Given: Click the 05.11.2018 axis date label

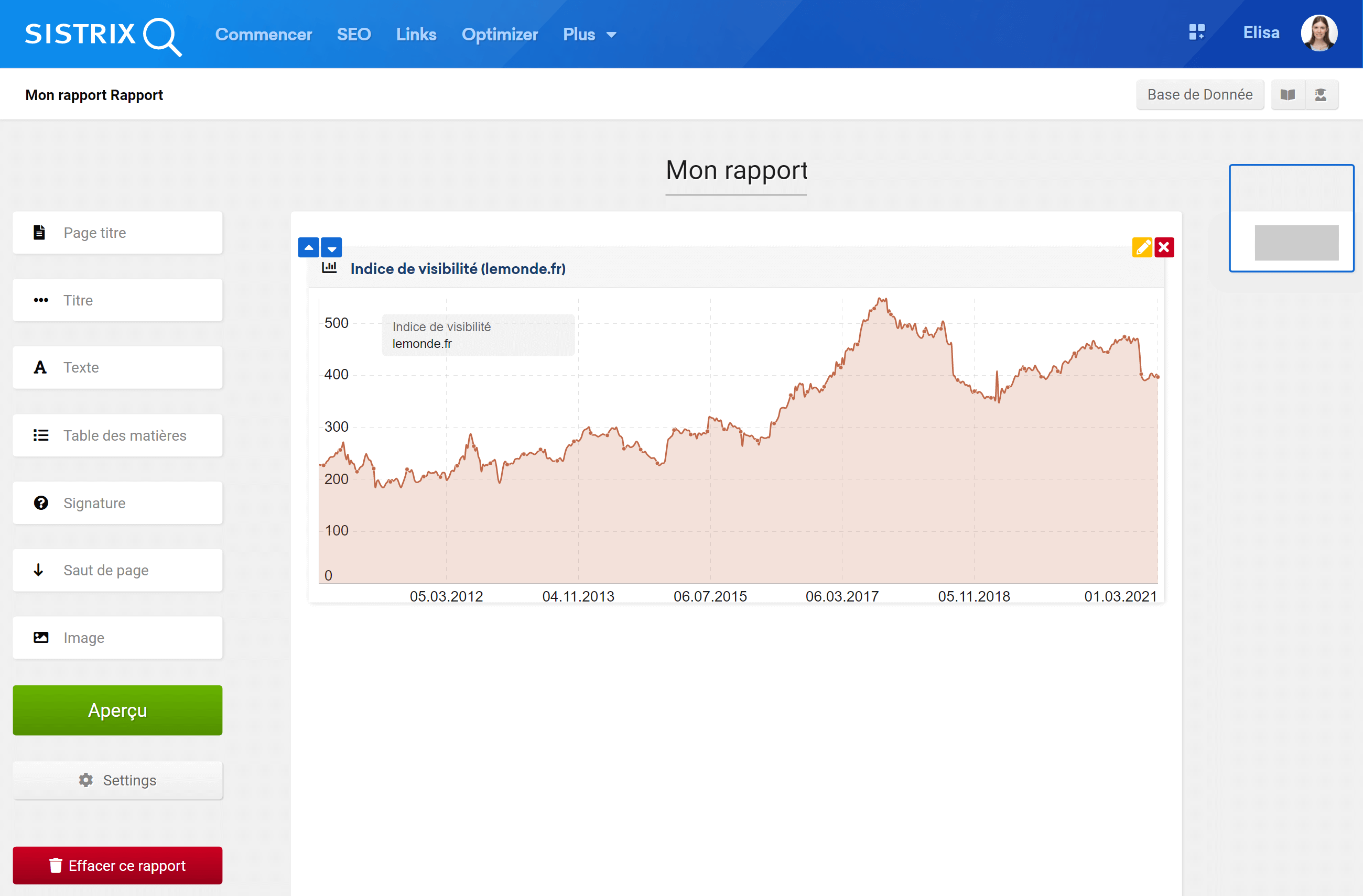Looking at the screenshot, I should pyautogui.click(x=974, y=596).
